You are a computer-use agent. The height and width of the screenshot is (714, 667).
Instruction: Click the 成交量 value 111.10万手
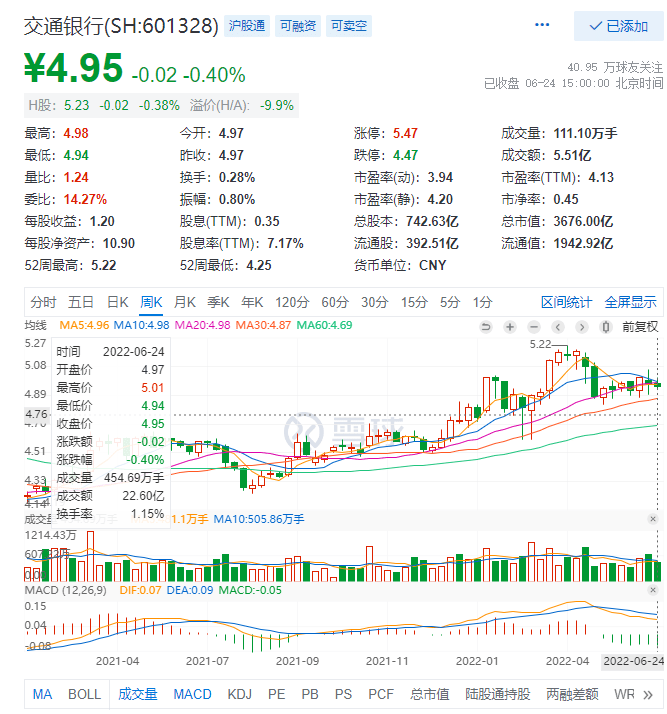(x=585, y=133)
